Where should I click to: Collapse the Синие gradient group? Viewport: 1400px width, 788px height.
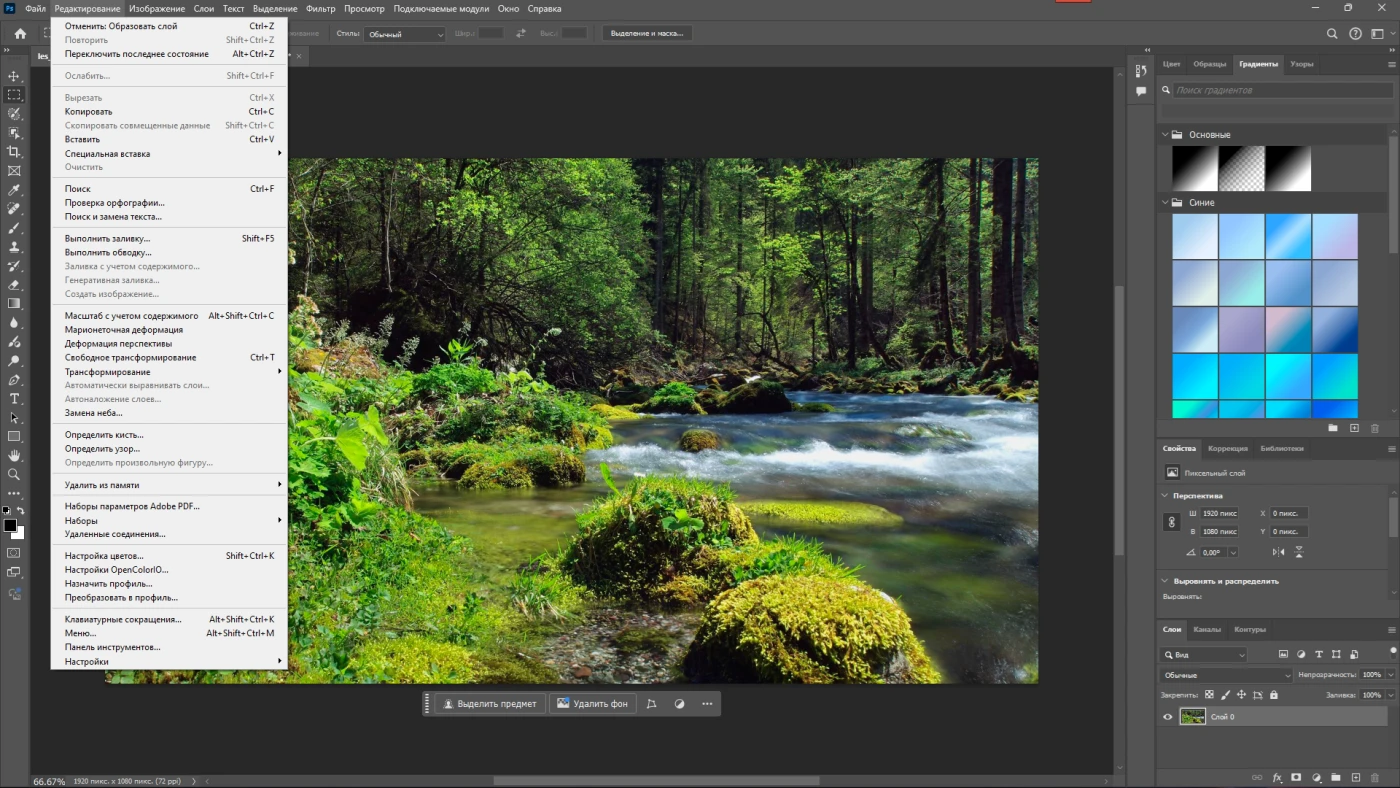(1165, 203)
